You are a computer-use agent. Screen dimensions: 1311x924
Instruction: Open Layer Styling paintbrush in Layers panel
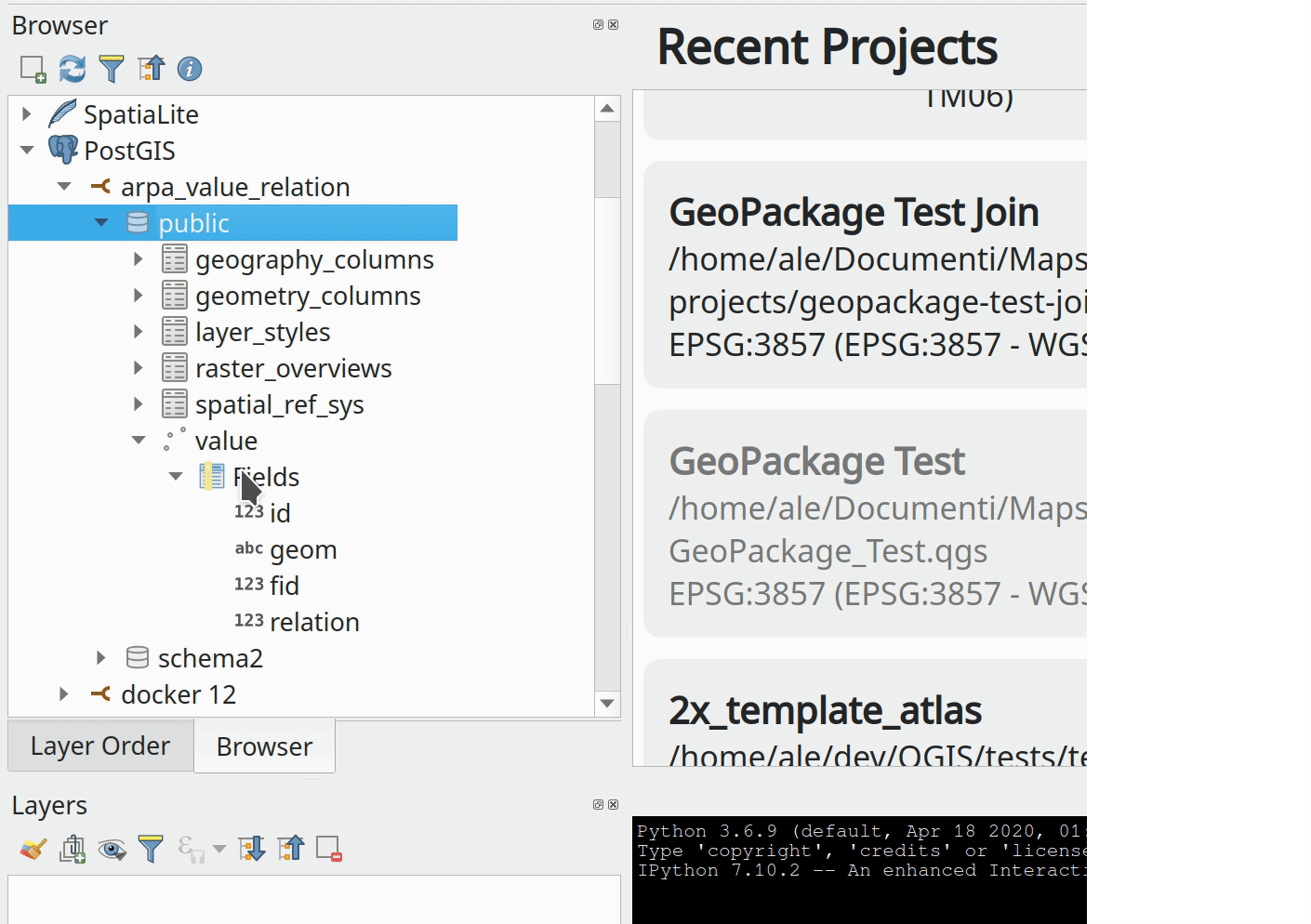(33, 849)
